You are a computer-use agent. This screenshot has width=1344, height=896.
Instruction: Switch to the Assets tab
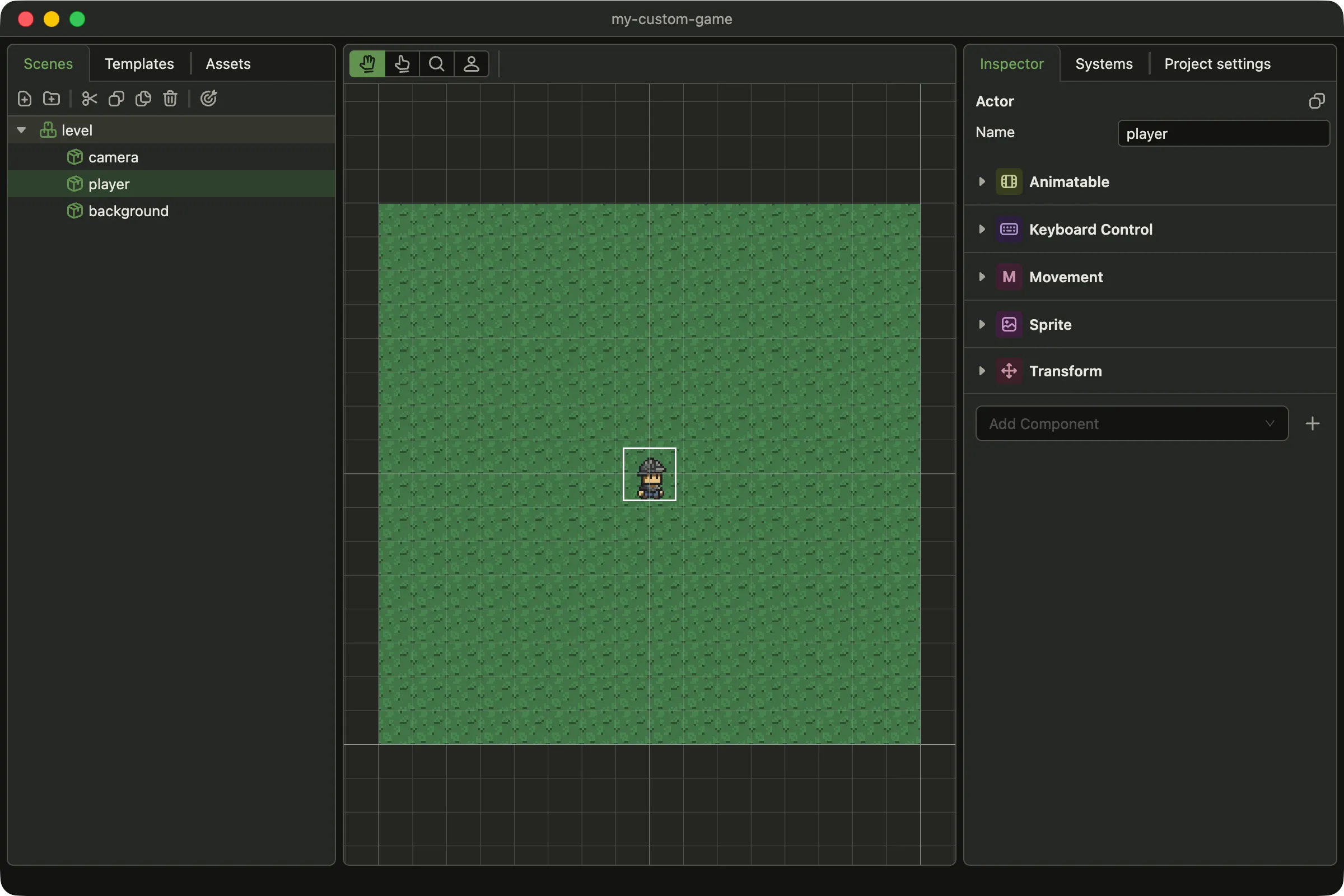point(228,63)
